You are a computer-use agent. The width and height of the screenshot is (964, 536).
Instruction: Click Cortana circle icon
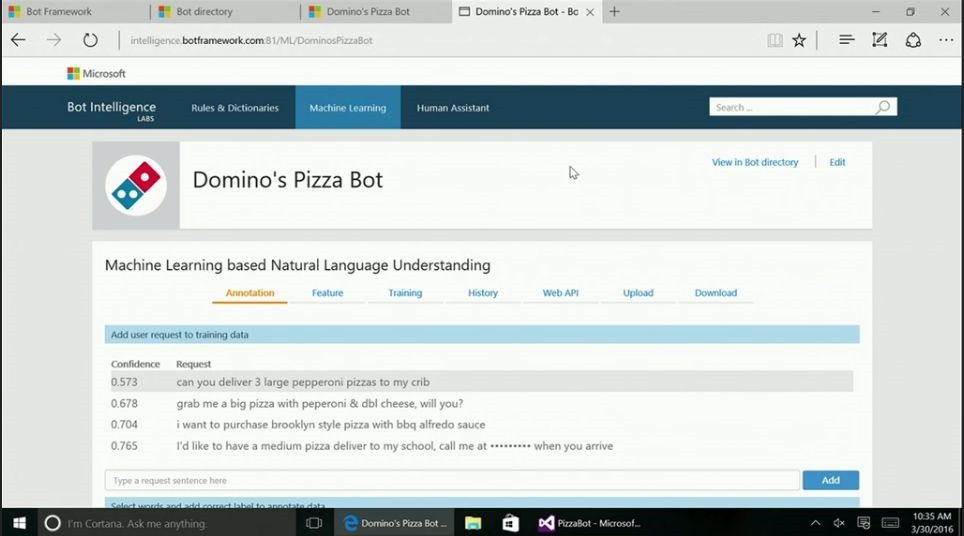pos(53,523)
